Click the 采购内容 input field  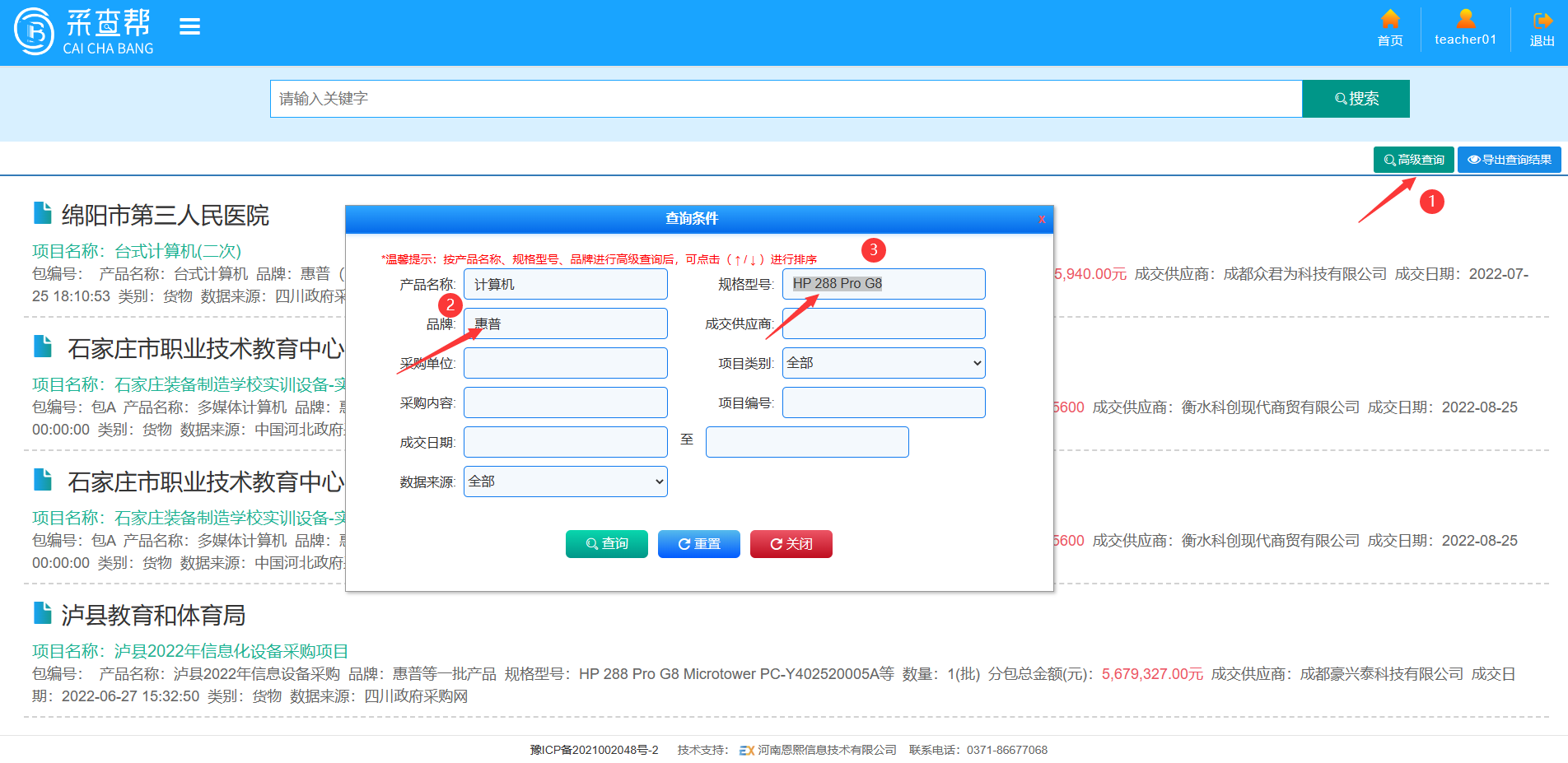pyautogui.click(x=565, y=402)
